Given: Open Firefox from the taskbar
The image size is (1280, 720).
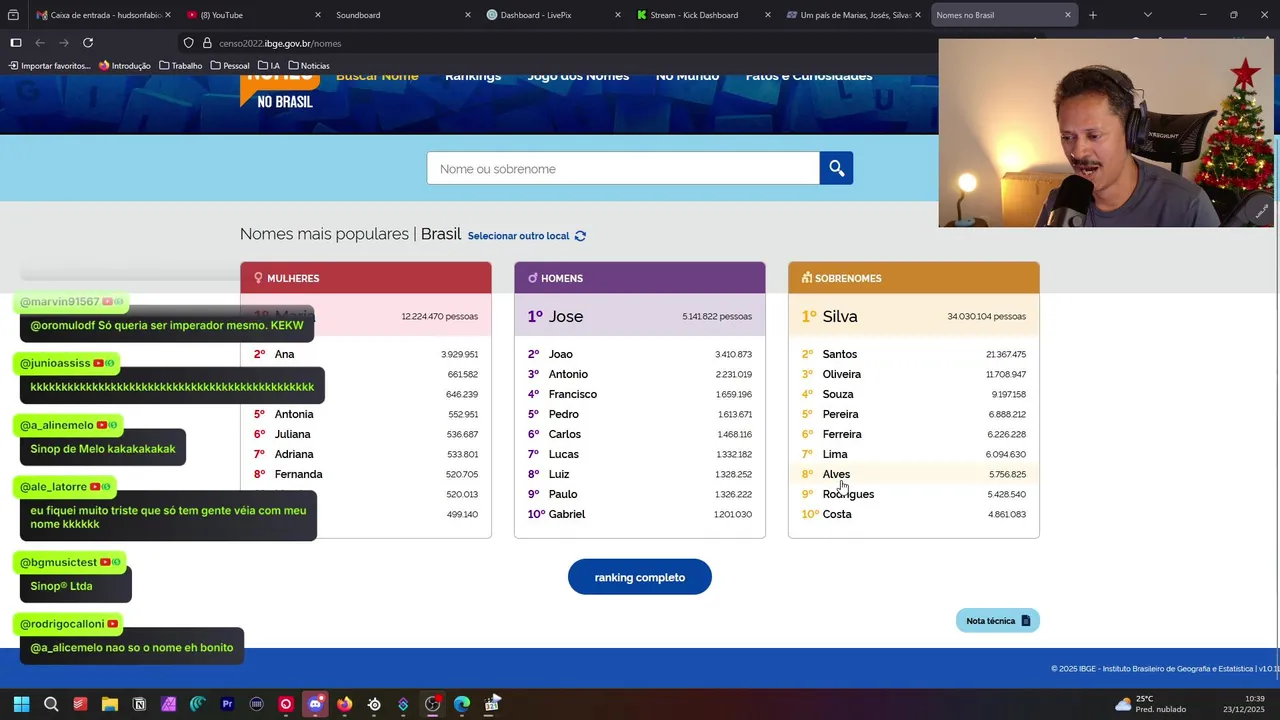Looking at the screenshot, I should point(344,704).
